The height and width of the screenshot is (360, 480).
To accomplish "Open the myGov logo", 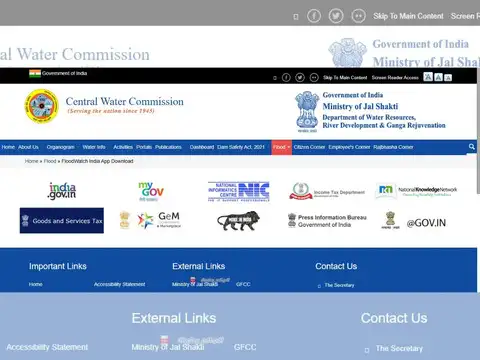I will (151, 191).
